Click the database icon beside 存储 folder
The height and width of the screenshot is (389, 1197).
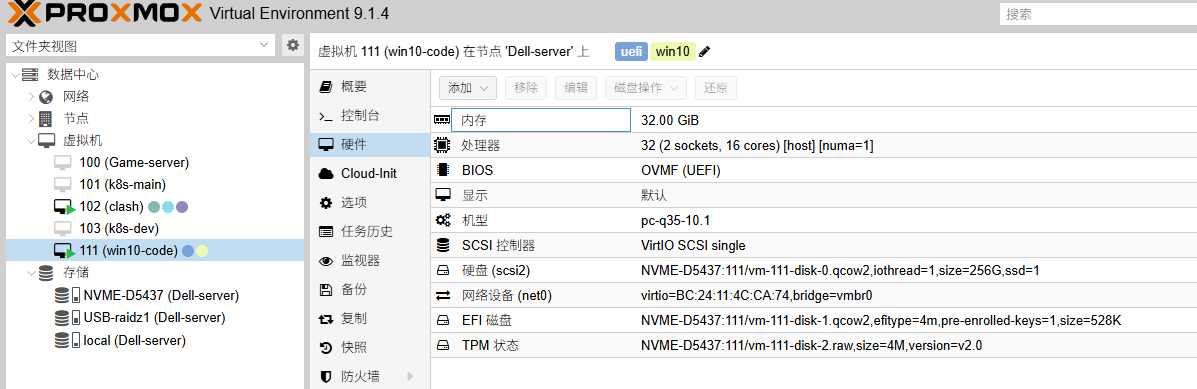pos(46,273)
